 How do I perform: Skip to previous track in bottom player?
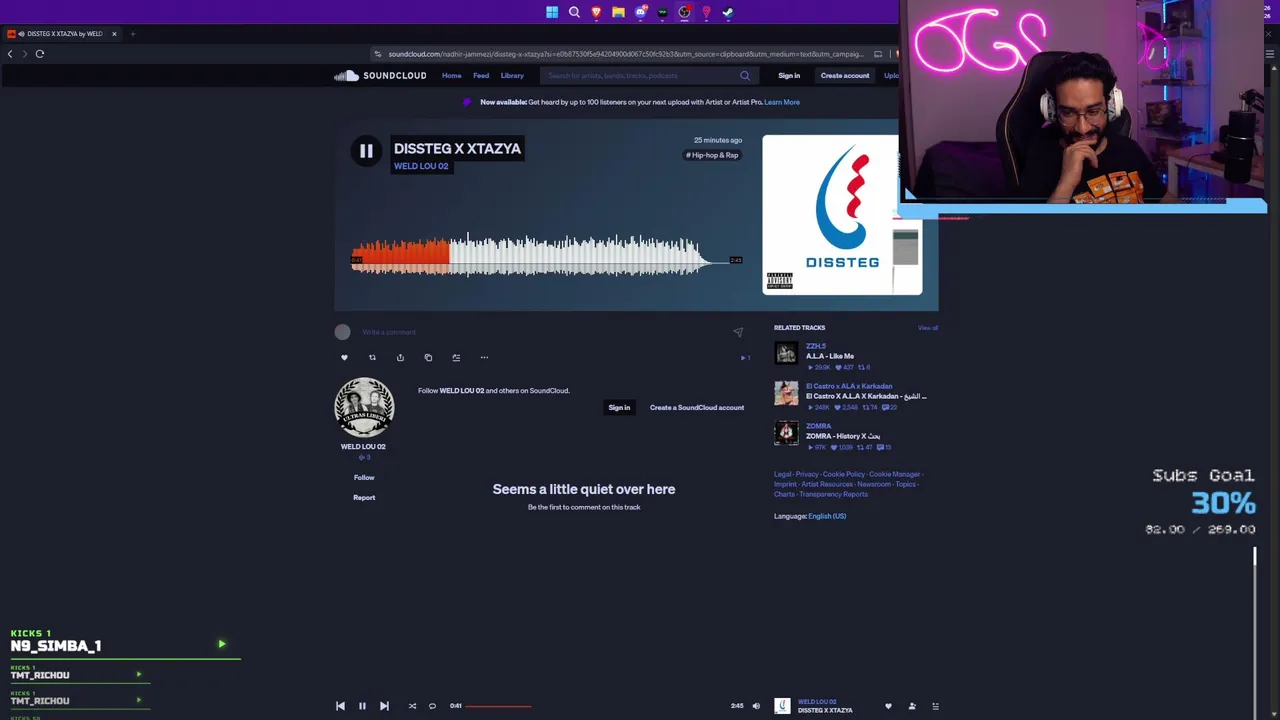click(340, 706)
